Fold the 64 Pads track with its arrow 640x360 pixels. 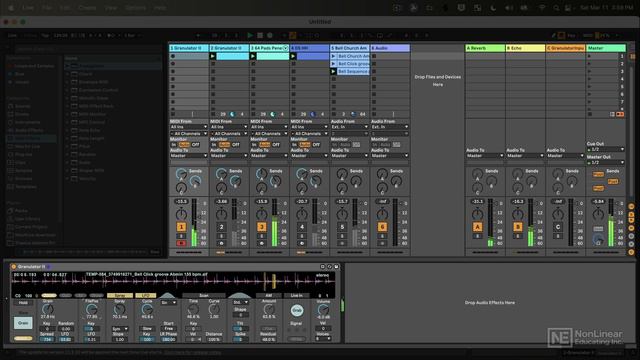pos(285,48)
